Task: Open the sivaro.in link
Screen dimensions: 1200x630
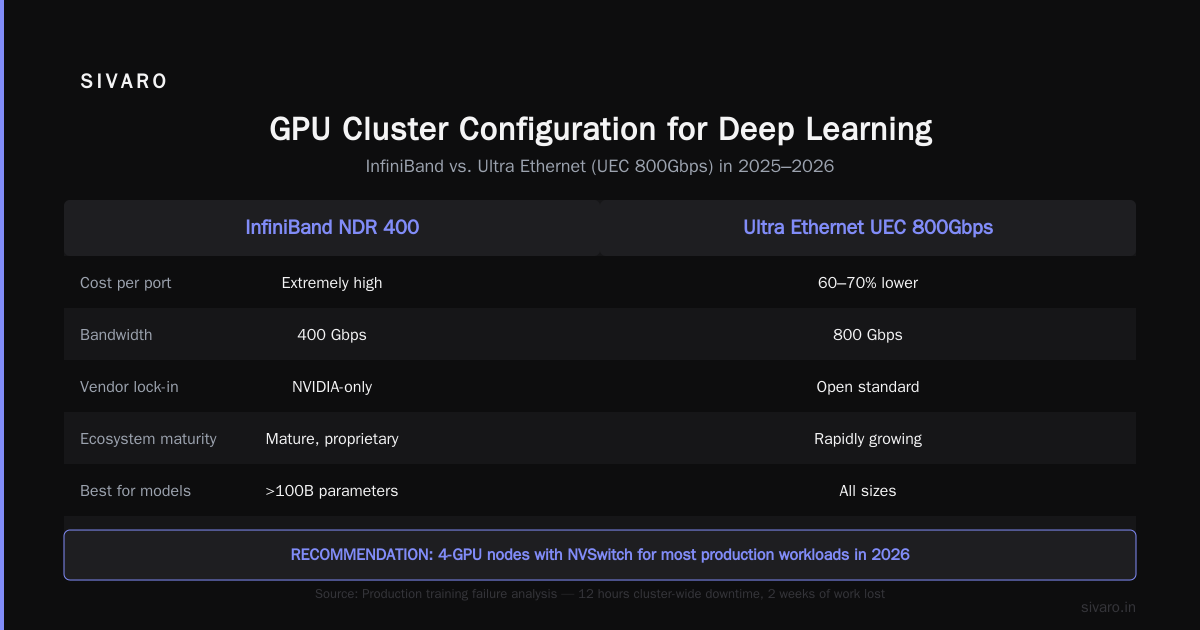Action: tap(1109, 607)
